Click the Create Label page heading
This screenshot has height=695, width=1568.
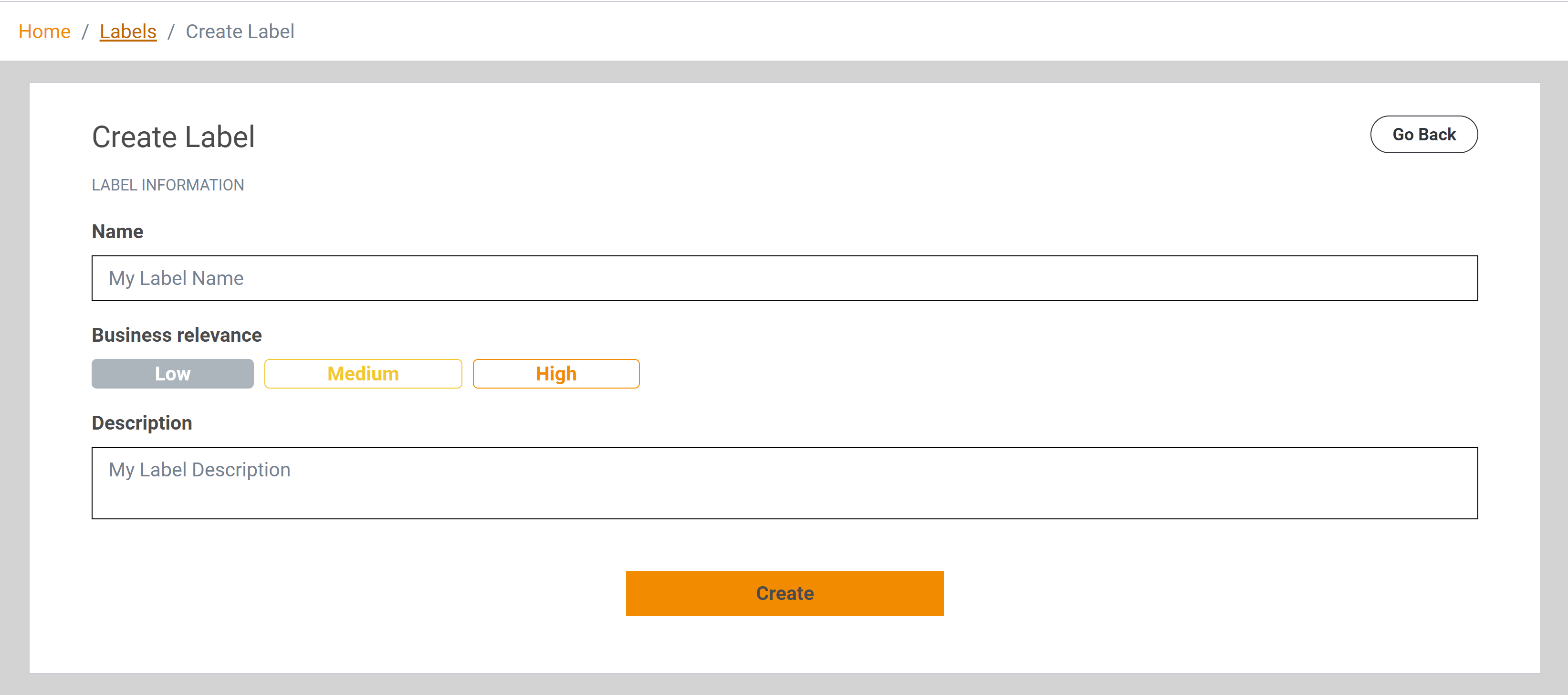click(173, 137)
